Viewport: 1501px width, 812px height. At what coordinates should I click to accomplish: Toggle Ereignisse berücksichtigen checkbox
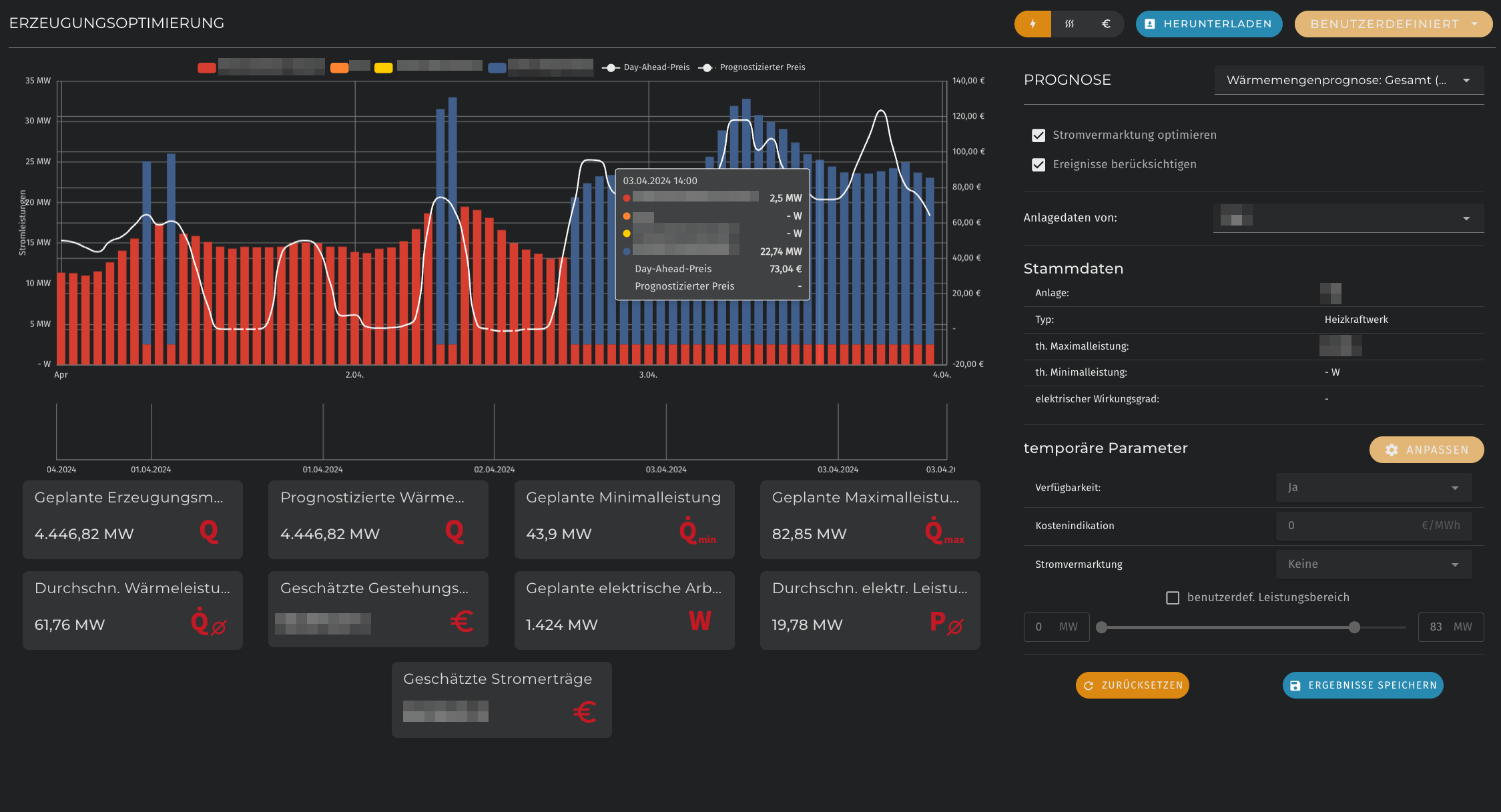point(1038,165)
